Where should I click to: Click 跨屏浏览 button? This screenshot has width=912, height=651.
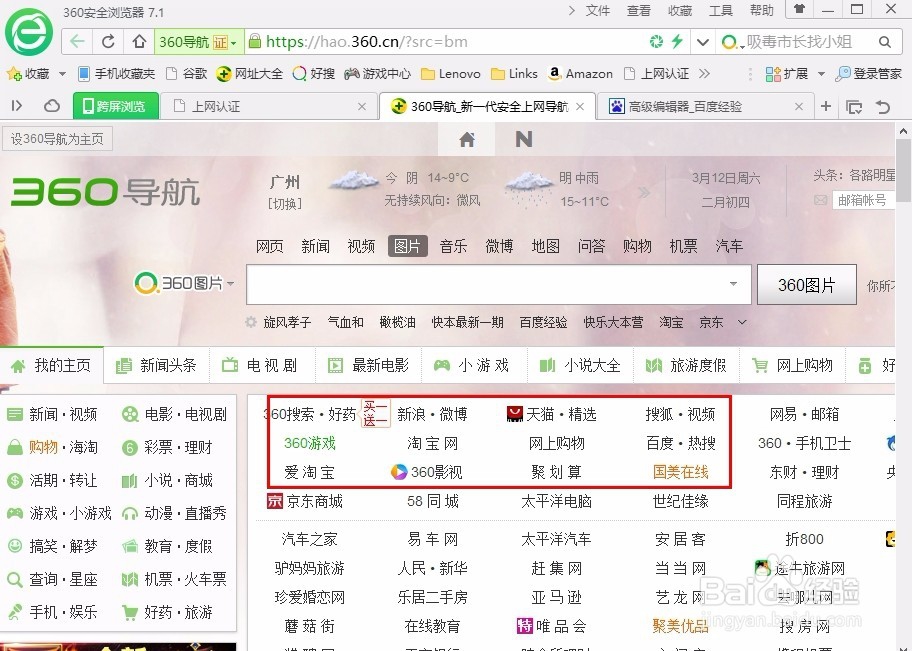coord(115,106)
